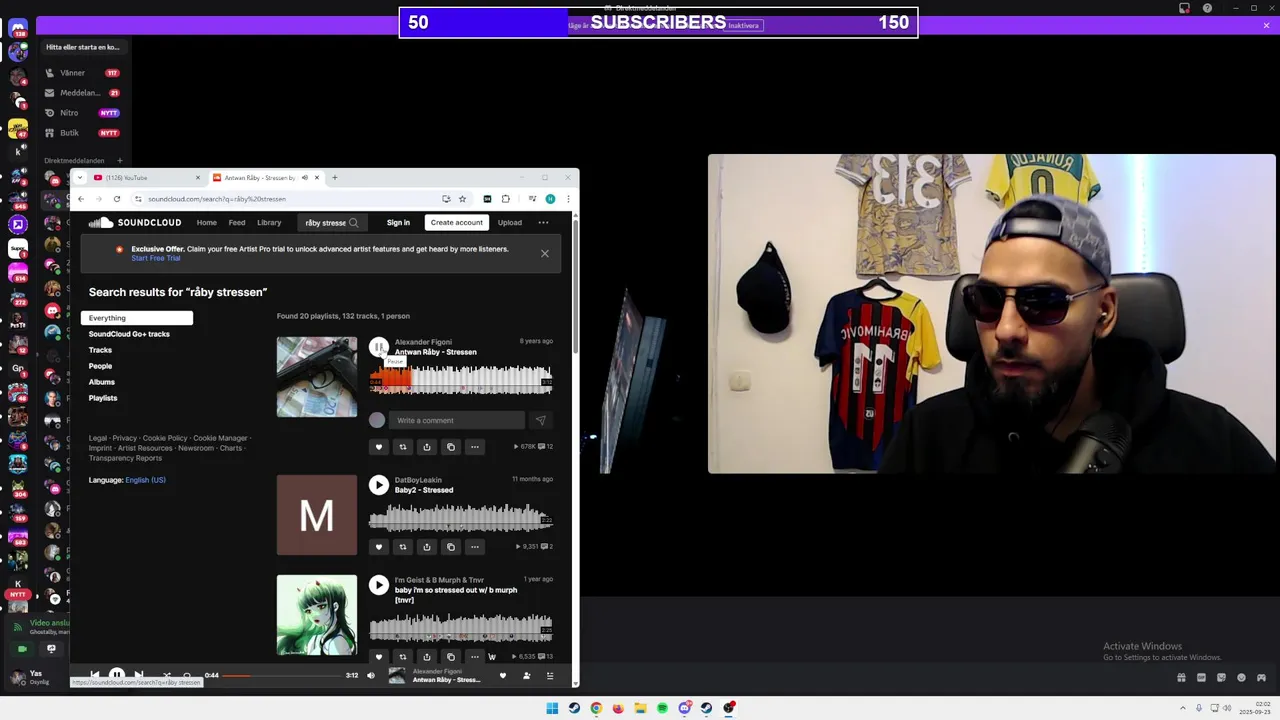Image resolution: width=1280 pixels, height=720 pixels.
Task: Click Sign in on SoundCloud
Action: tap(398, 223)
